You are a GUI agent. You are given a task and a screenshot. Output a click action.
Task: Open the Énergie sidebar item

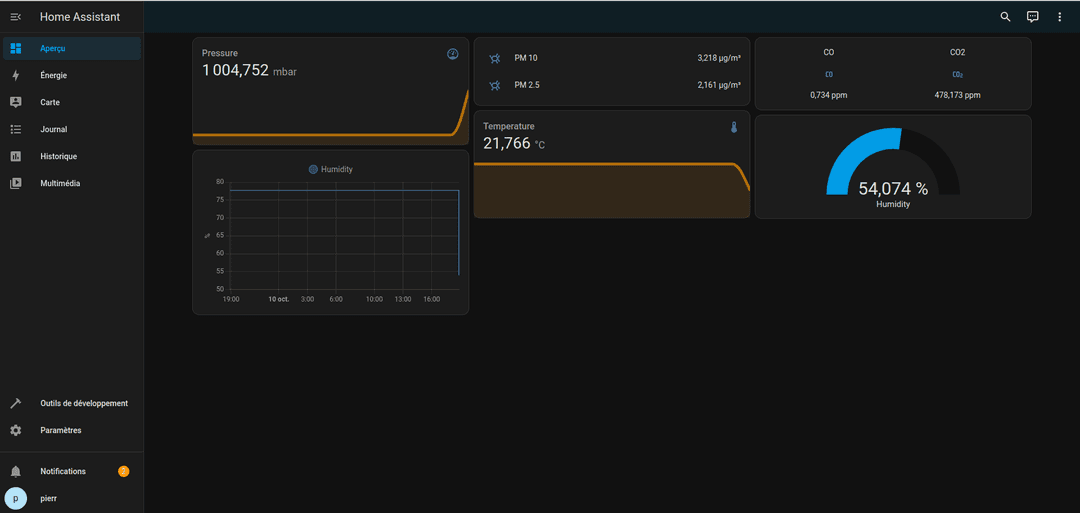point(54,75)
